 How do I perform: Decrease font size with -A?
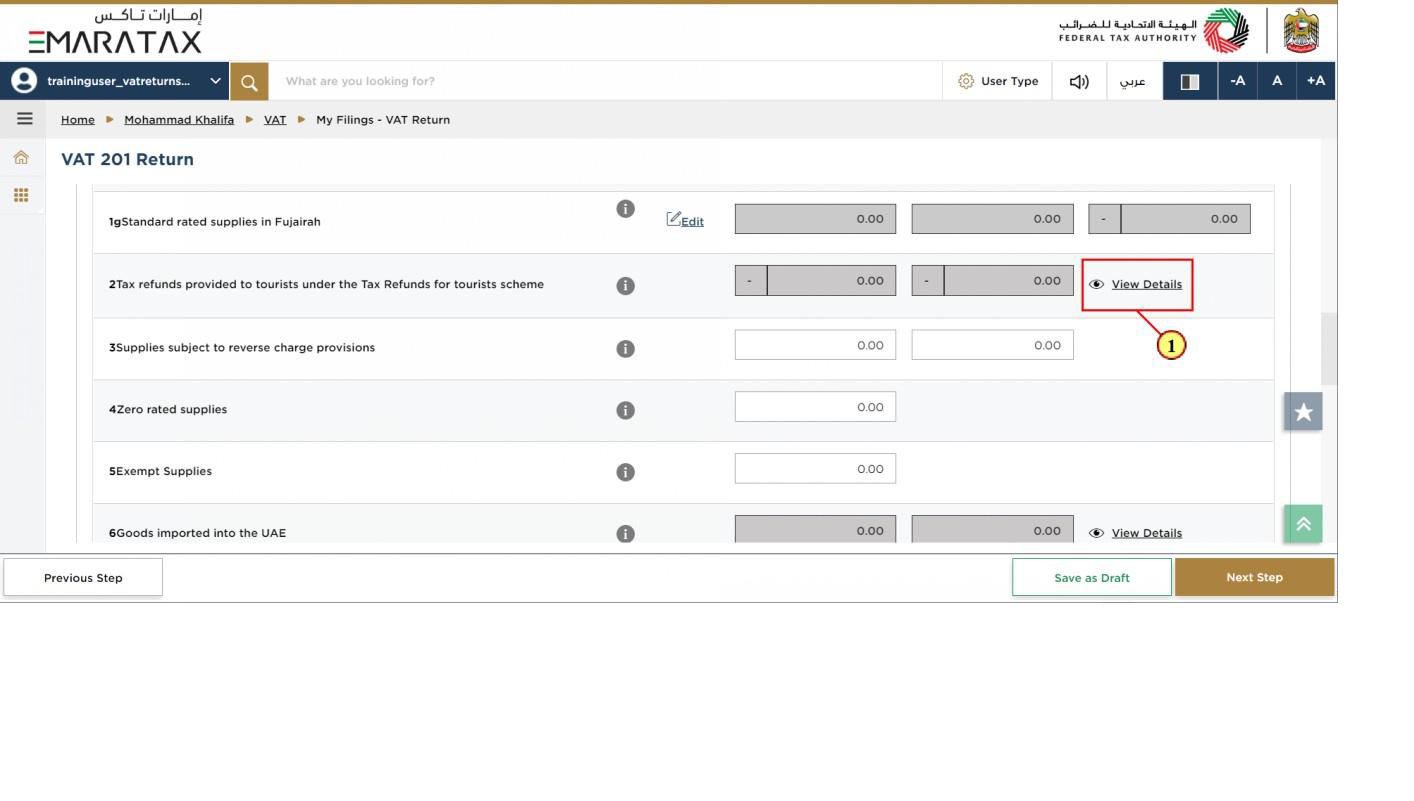[1238, 81]
